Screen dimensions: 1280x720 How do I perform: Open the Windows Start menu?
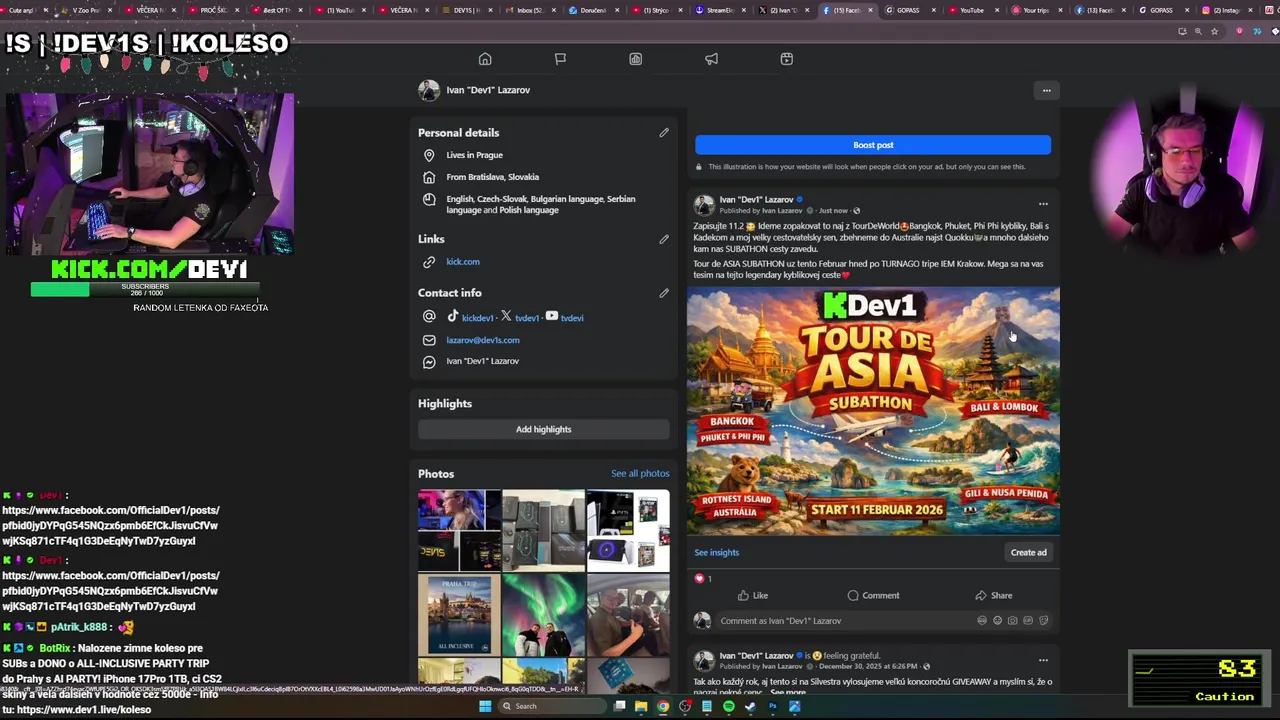485,706
